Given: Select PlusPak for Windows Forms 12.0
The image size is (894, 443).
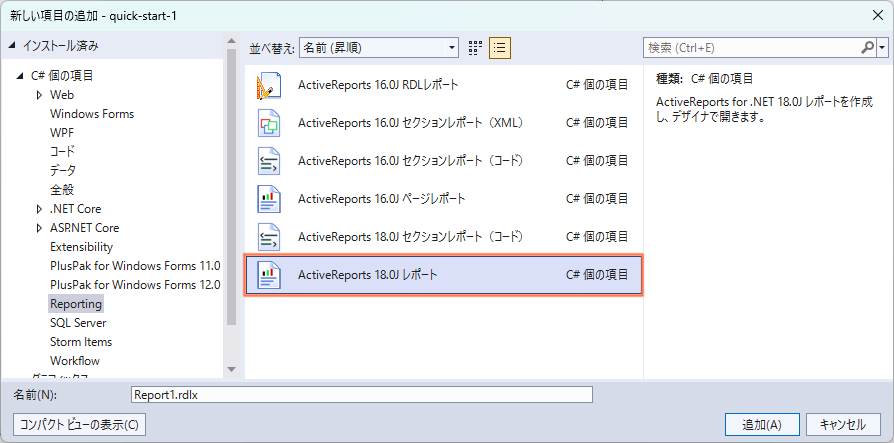Looking at the screenshot, I should pyautogui.click(x=135, y=285).
